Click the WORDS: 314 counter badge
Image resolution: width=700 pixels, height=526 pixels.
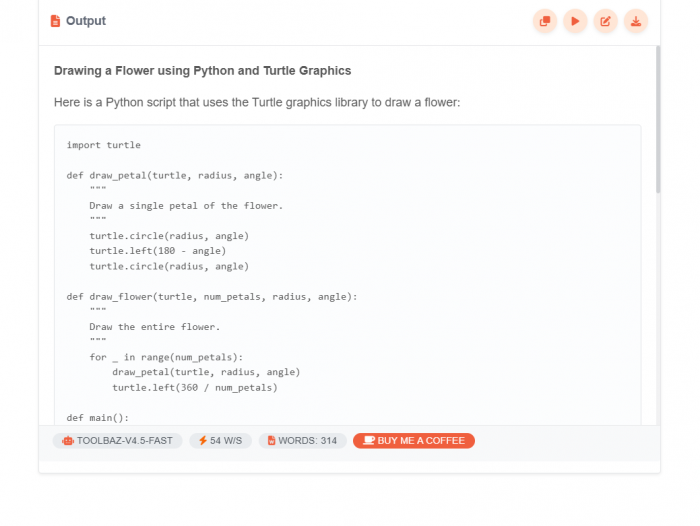[x=303, y=441]
